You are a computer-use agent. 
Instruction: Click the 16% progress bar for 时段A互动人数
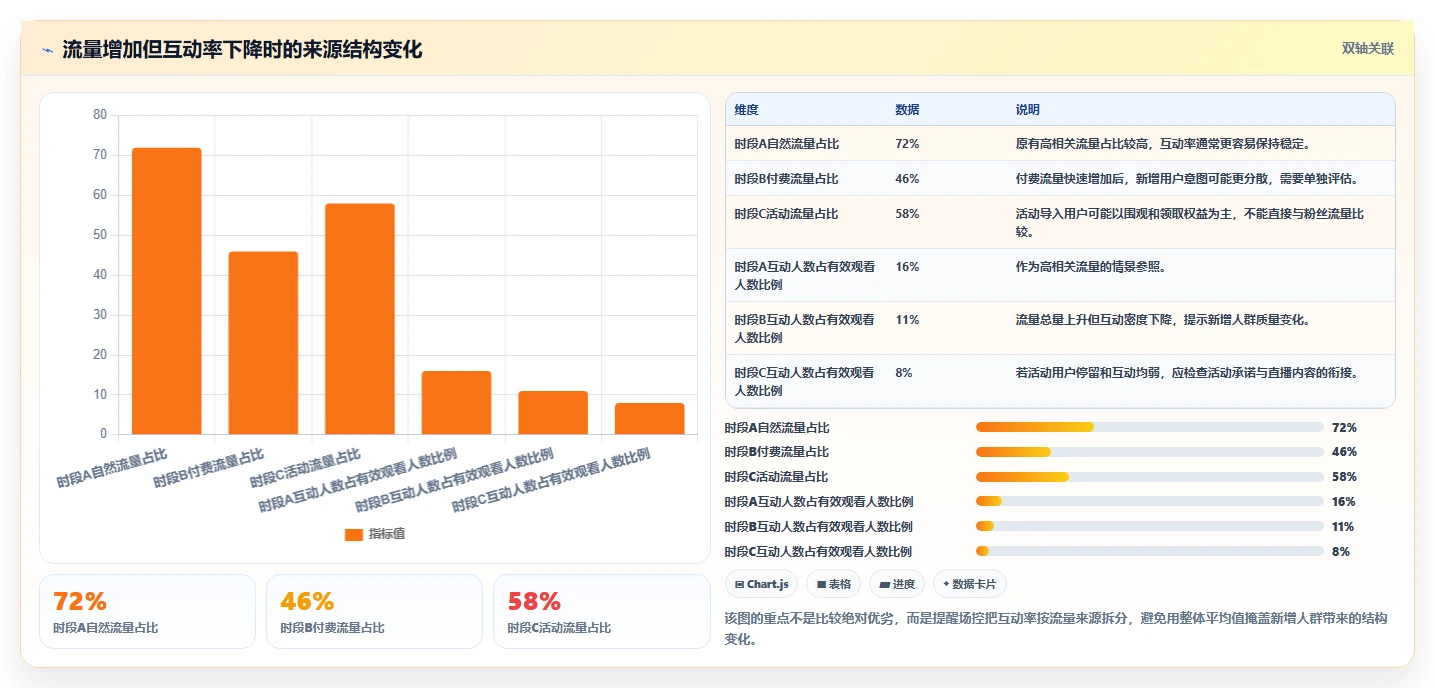pyautogui.click(x=1150, y=502)
